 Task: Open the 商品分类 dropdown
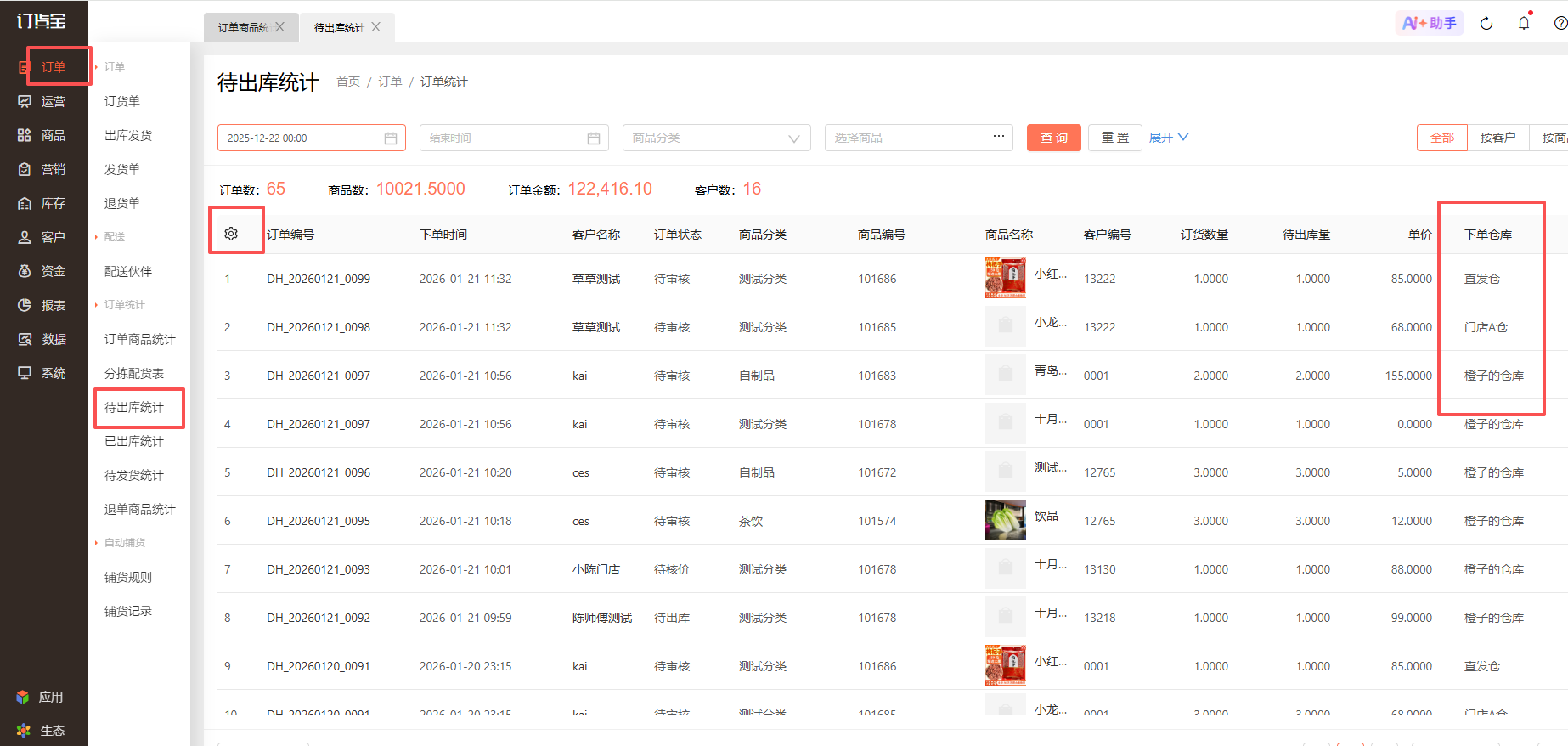717,138
